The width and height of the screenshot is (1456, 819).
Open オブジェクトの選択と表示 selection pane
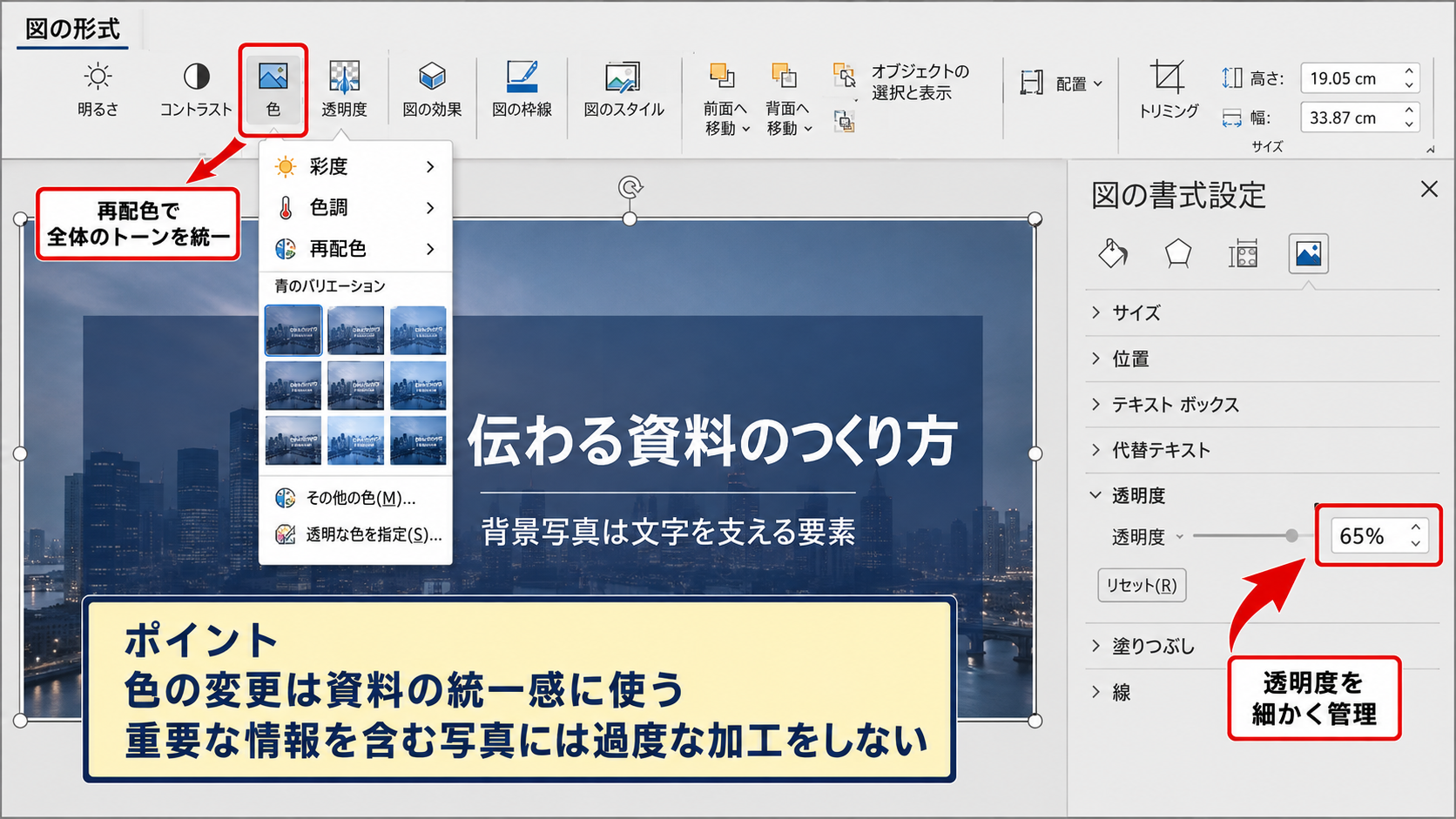(901, 82)
